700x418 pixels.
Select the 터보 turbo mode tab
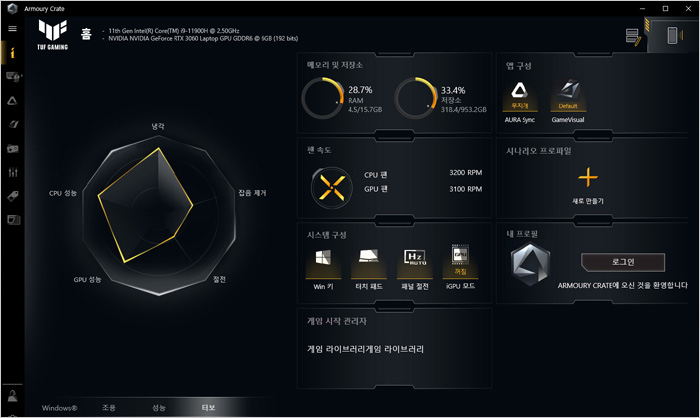(x=208, y=408)
